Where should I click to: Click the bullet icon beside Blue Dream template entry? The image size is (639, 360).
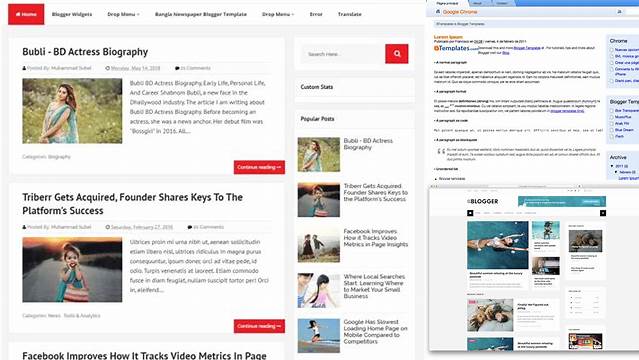tap(611, 130)
